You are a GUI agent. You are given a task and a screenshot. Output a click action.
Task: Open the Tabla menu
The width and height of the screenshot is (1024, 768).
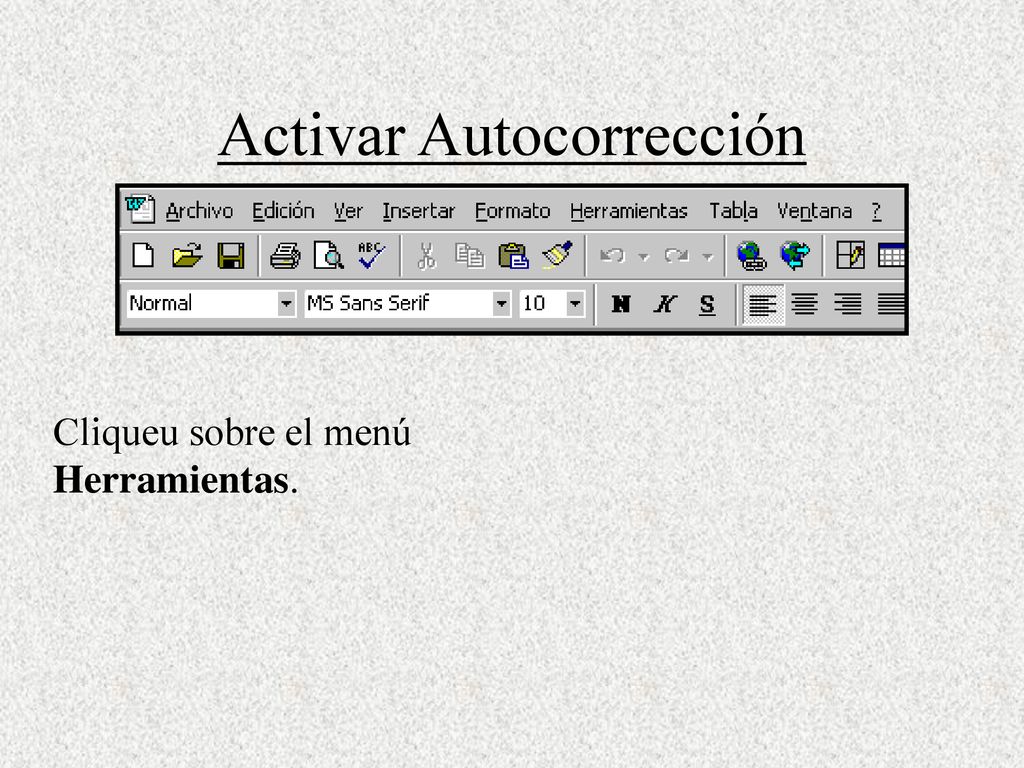pos(733,211)
